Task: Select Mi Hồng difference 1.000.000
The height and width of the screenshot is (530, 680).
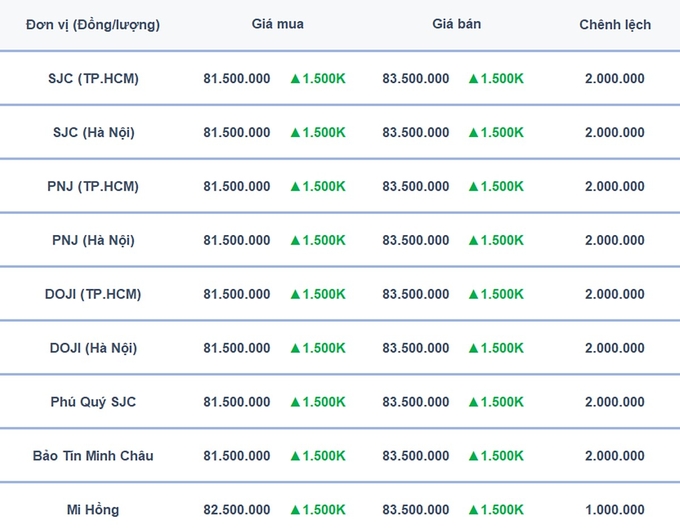Action: click(x=615, y=510)
